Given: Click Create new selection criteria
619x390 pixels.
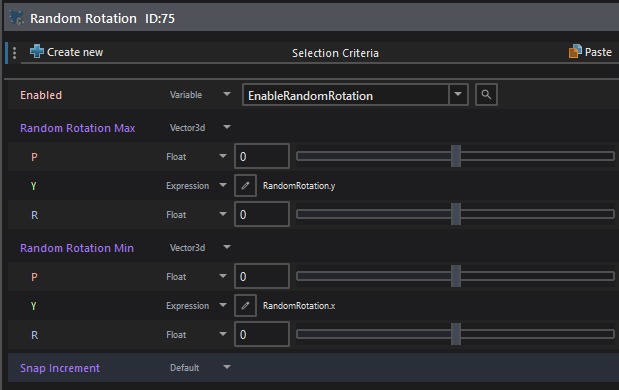Looking at the screenshot, I should (66, 52).
